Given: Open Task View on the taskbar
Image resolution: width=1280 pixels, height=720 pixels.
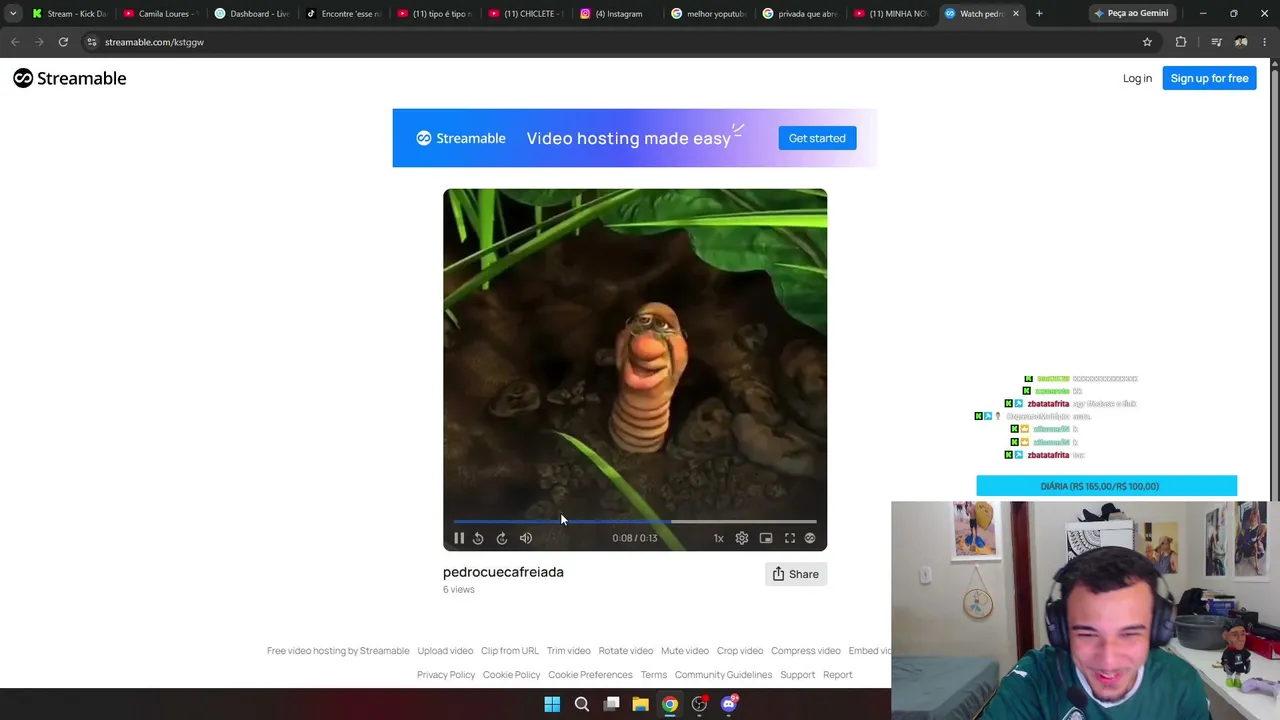Looking at the screenshot, I should 612,704.
